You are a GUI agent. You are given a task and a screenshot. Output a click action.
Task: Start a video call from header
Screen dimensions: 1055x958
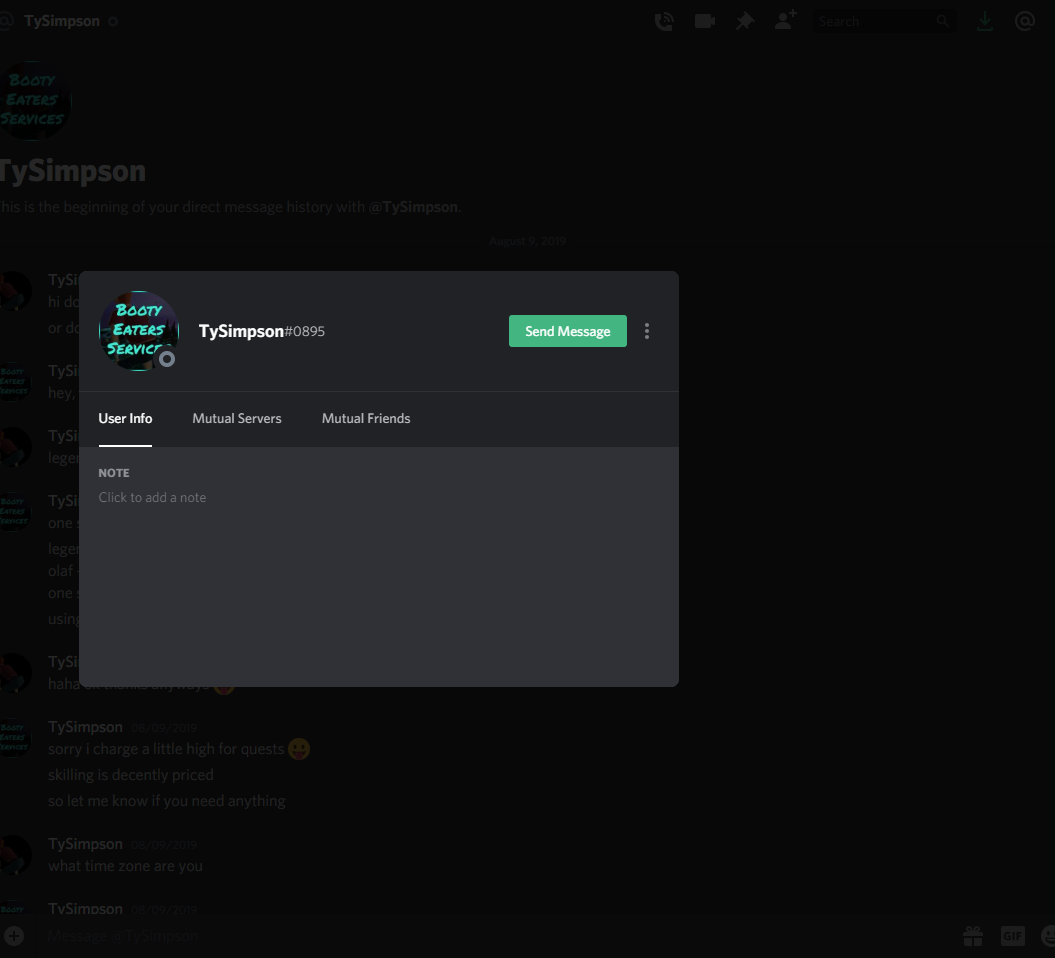click(704, 22)
